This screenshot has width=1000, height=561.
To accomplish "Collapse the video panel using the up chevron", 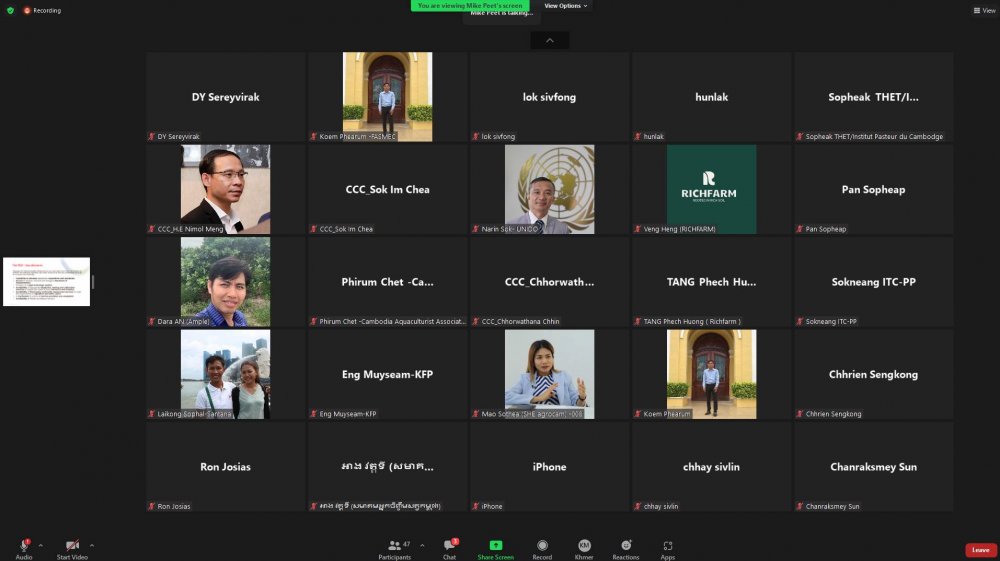I will [x=549, y=40].
